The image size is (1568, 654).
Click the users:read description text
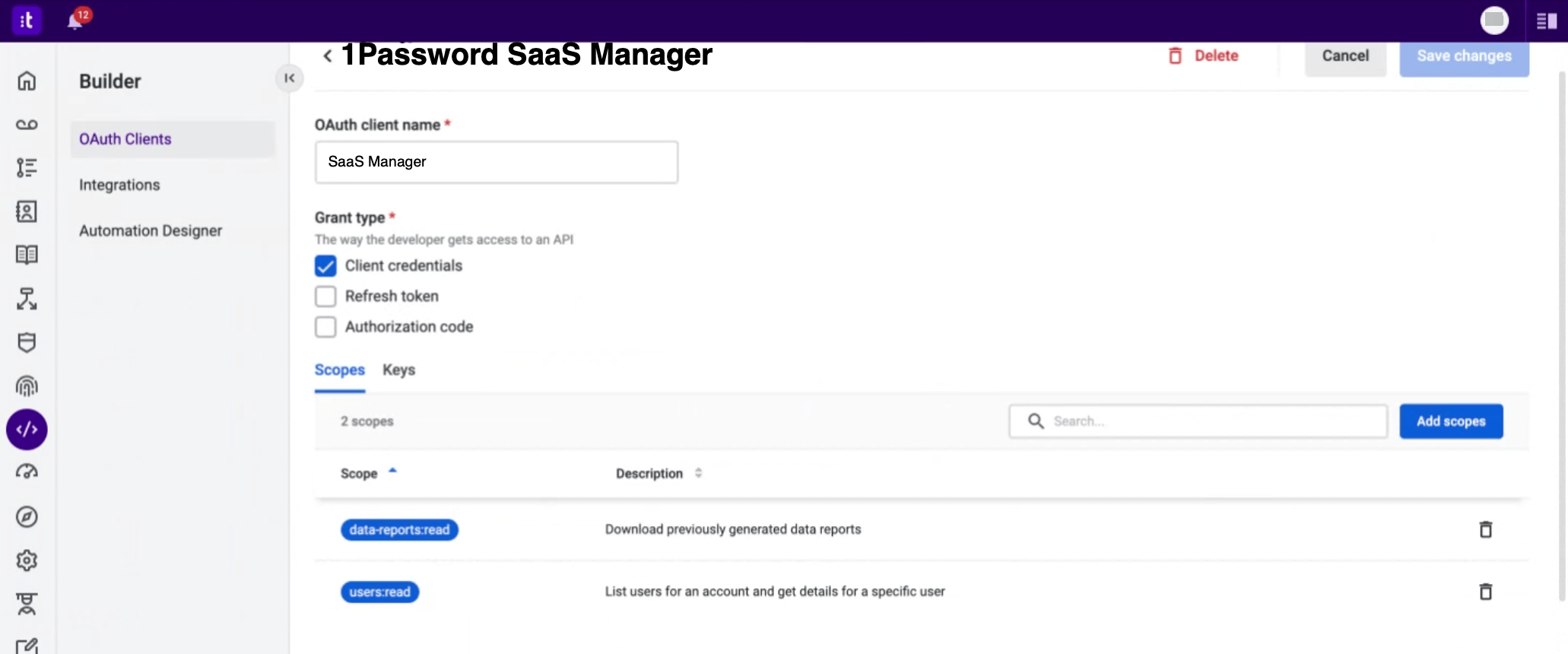(x=775, y=592)
